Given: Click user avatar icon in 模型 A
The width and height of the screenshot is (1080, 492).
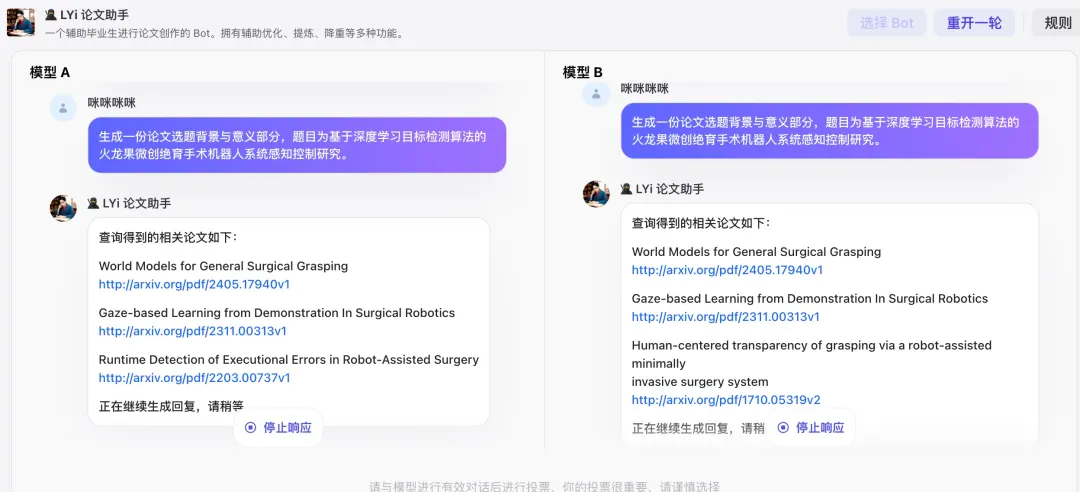Looking at the screenshot, I should tap(63, 108).
